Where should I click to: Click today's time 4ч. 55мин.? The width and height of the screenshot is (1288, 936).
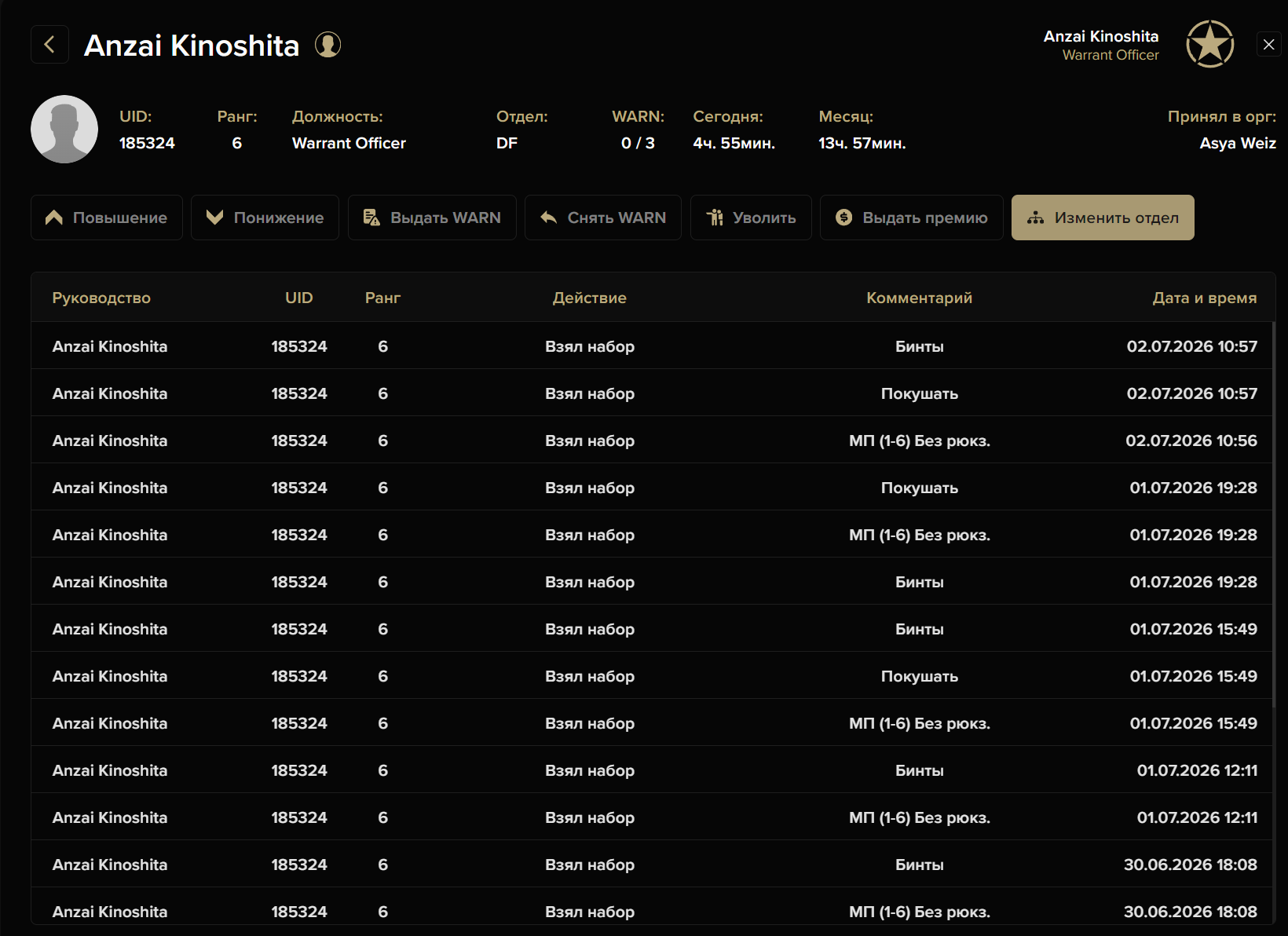coord(734,143)
